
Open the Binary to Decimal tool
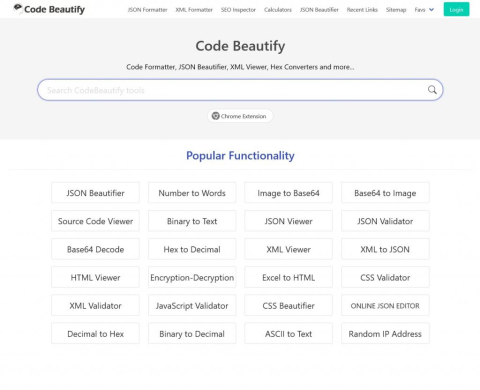click(x=192, y=333)
